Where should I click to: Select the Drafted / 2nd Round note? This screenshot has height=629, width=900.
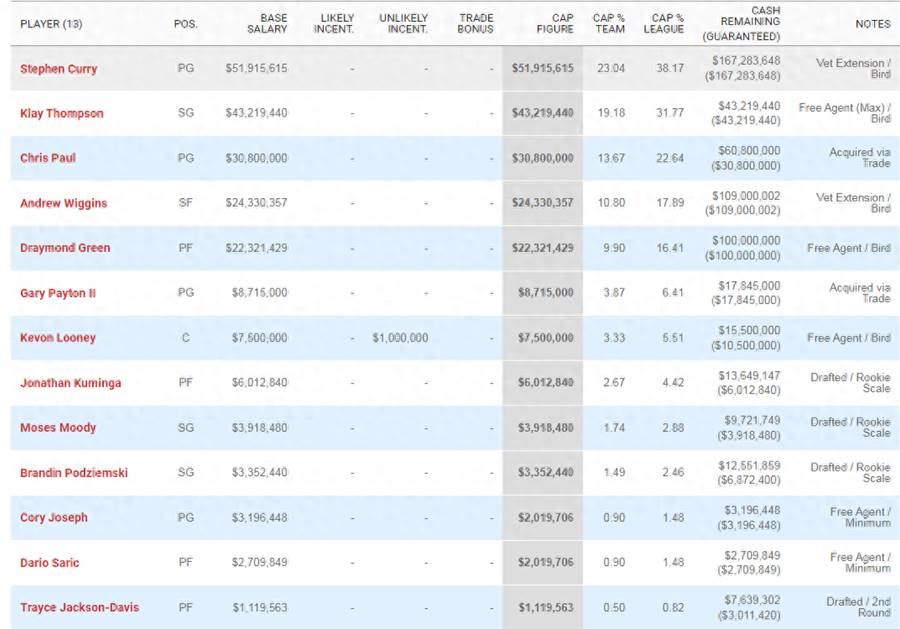(858, 607)
